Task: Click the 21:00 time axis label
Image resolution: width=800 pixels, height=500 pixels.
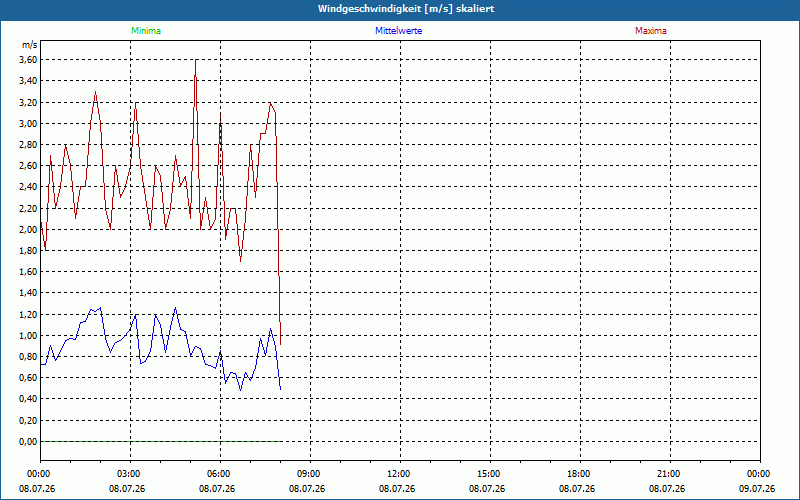Action: [670, 474]
